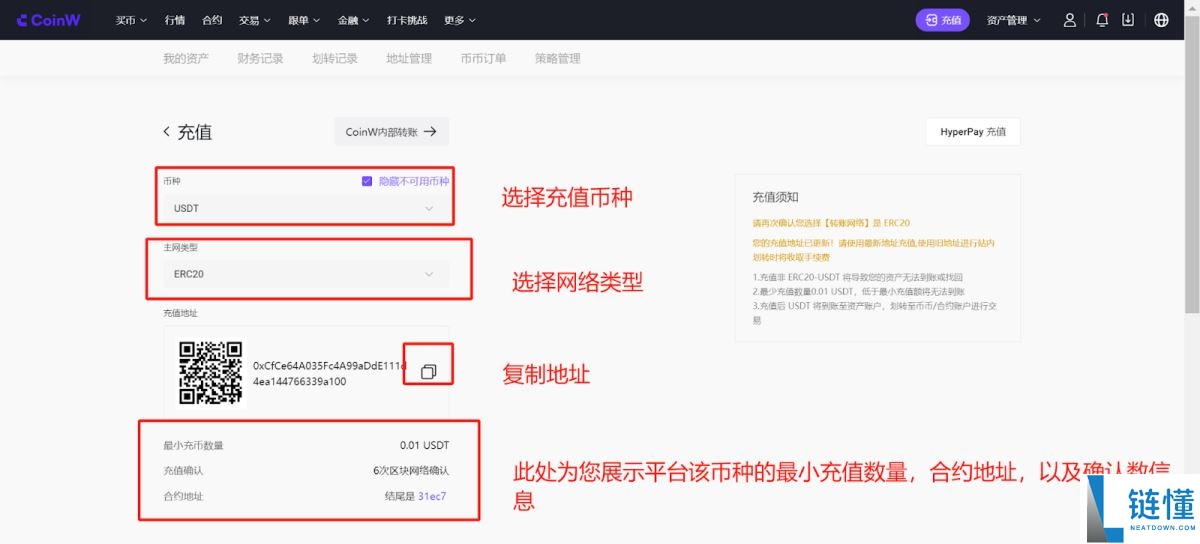Expand the 资产管理 menu
The height and width of the screenshot is (544, 1200).
(1014, 20)
